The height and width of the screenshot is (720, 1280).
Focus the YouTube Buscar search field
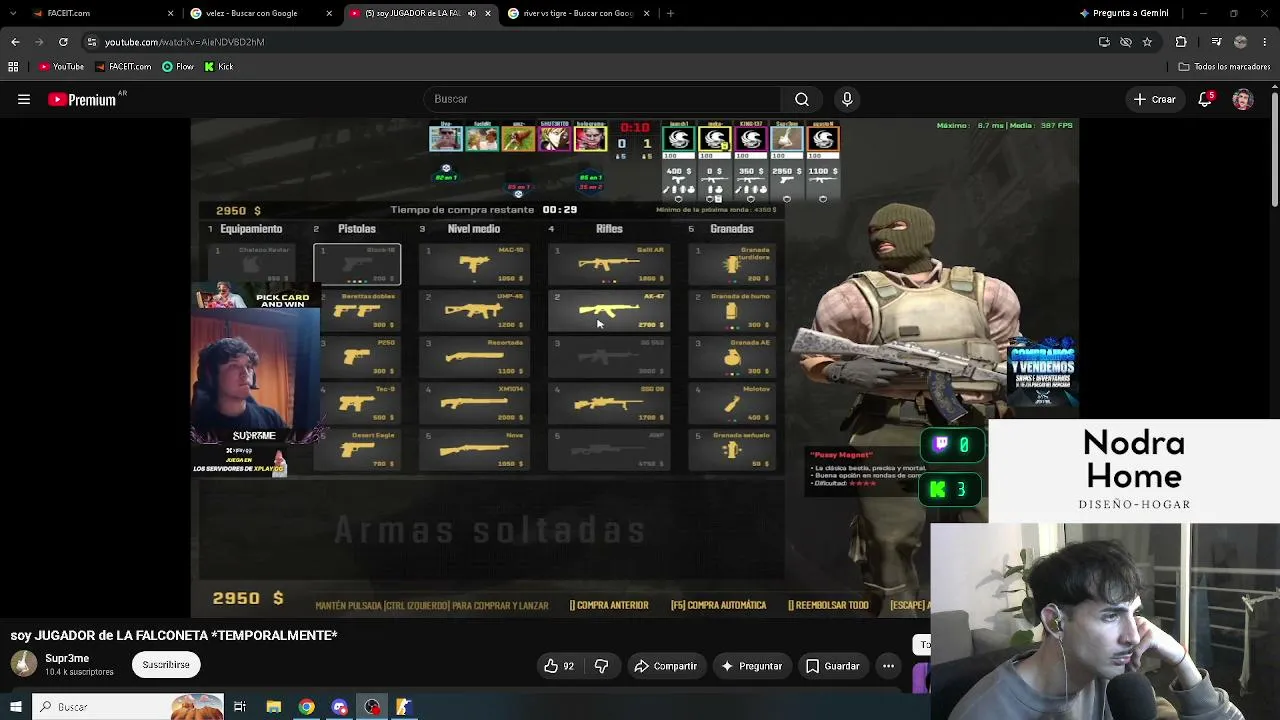(602, 99)
